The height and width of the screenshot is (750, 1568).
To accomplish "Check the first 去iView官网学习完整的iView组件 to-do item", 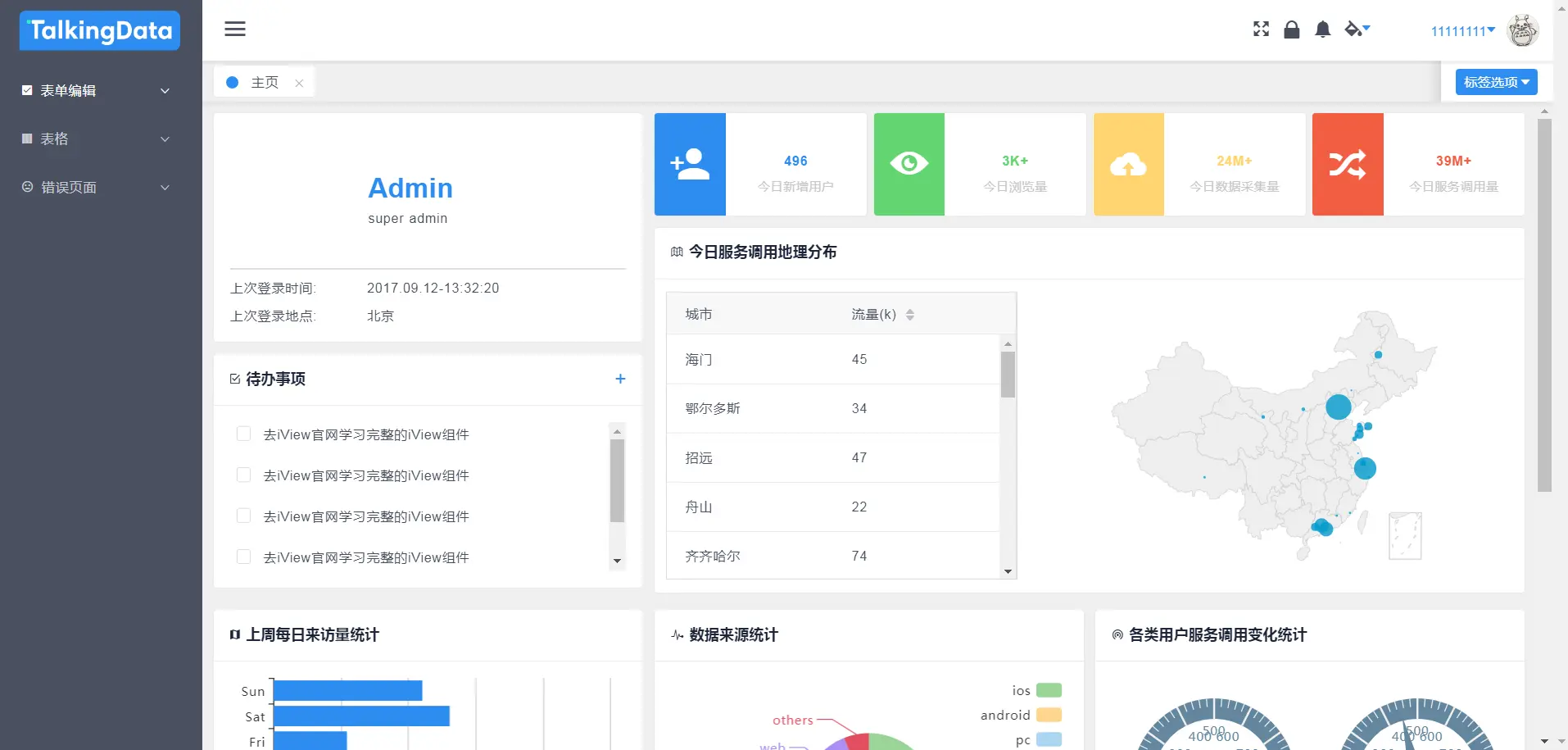I will coord(243,434).
